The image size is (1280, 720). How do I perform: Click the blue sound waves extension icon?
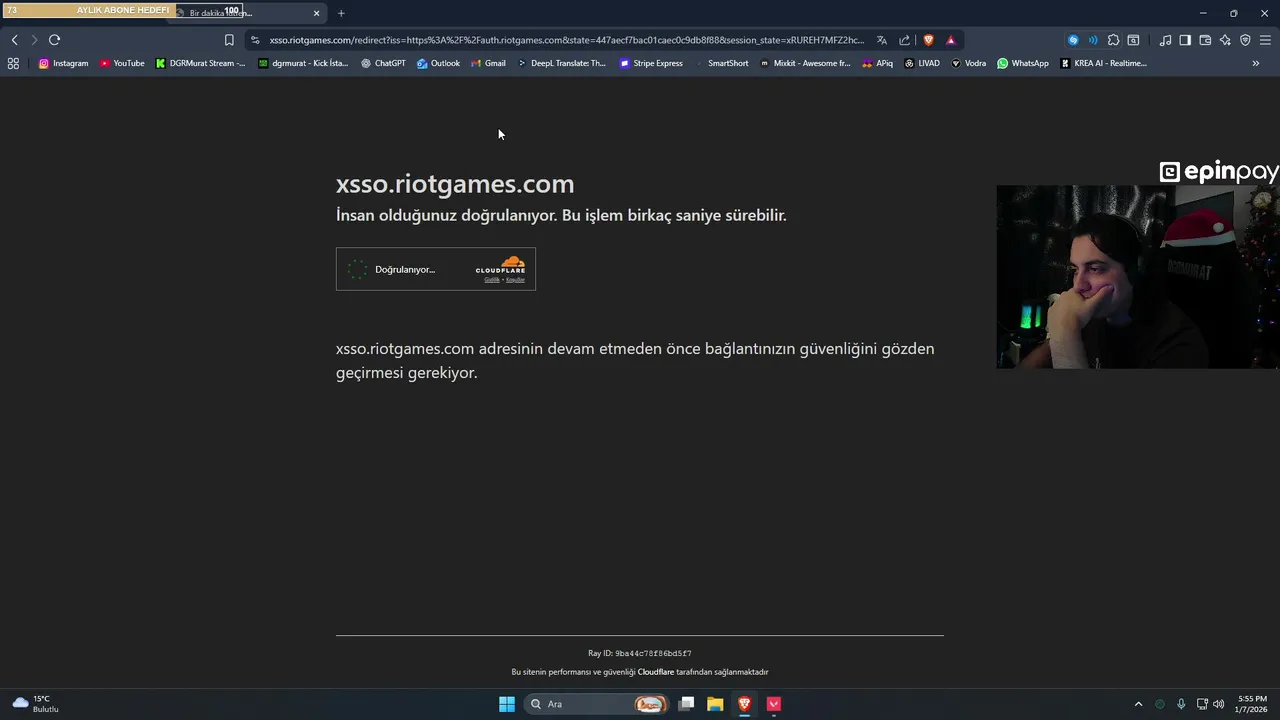[x=1093, y=40]
